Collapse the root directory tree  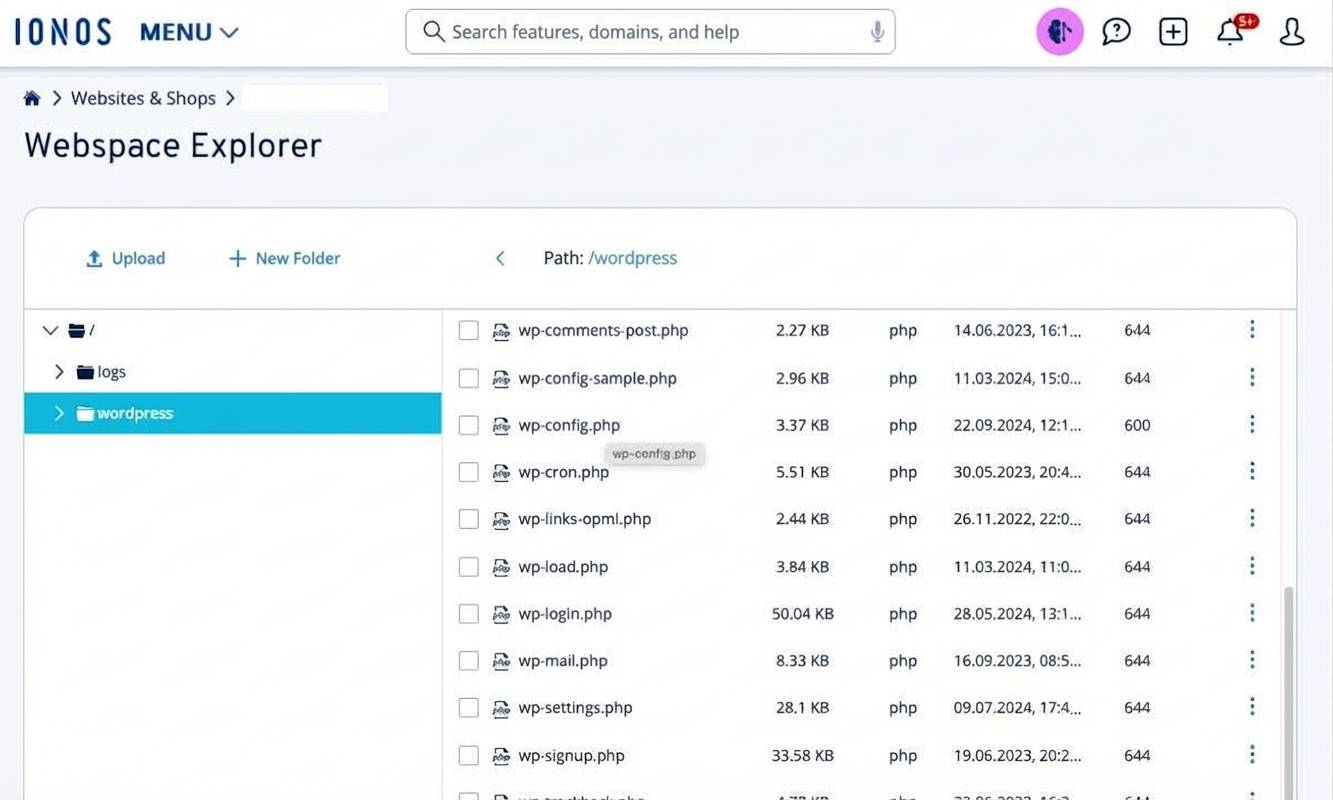(49, 330)
